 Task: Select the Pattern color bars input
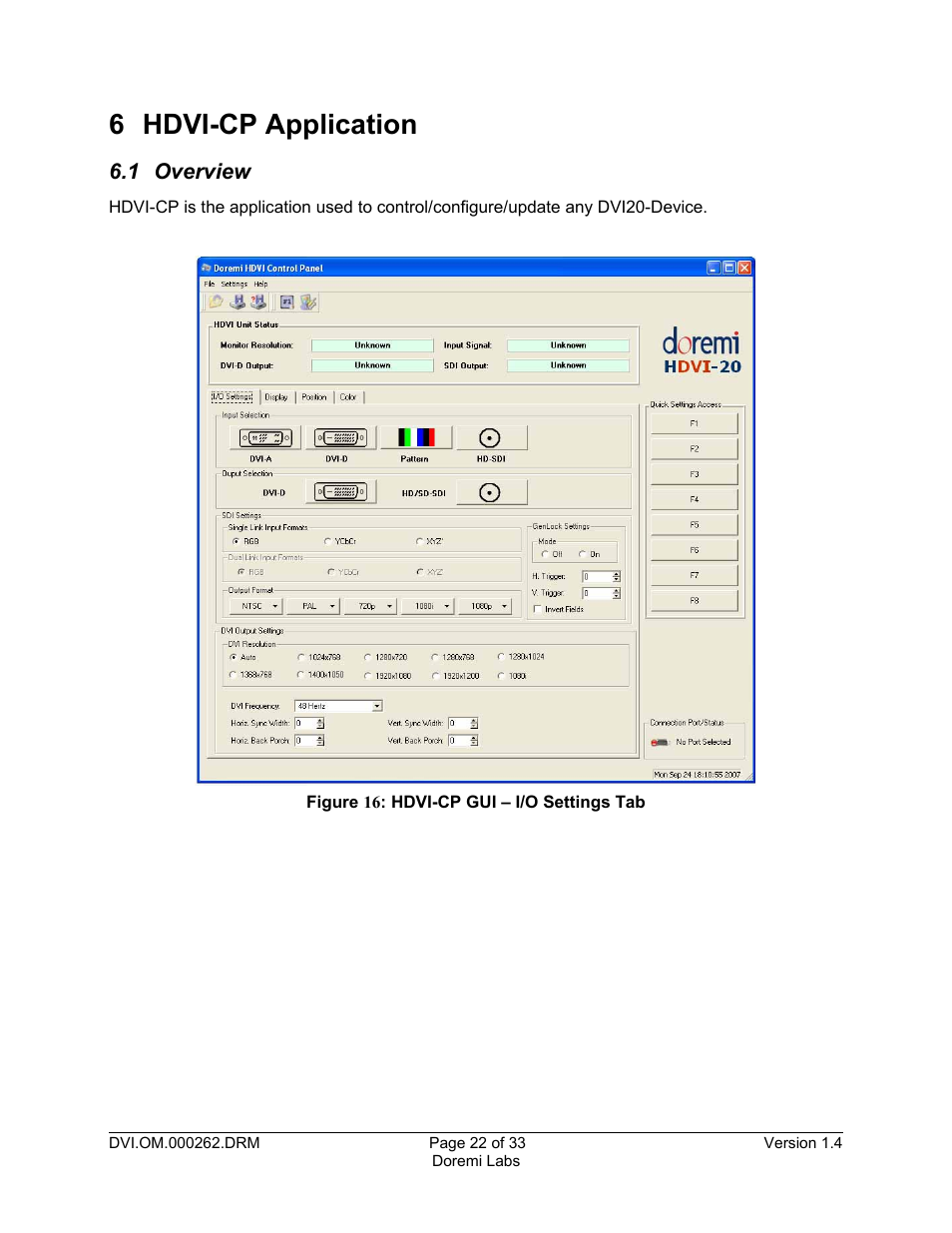click(416, 437)
